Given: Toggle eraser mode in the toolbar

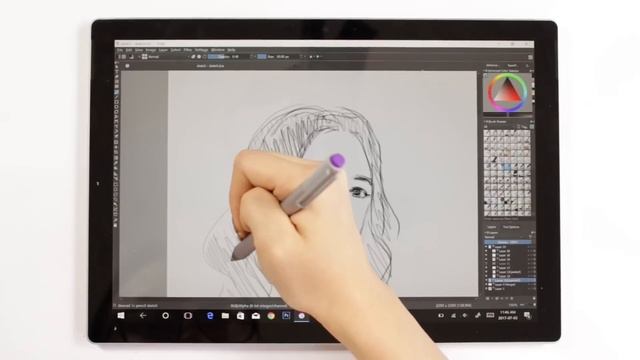Looking at the screenshot, I should pyautogui.click(x=193, y=57).
